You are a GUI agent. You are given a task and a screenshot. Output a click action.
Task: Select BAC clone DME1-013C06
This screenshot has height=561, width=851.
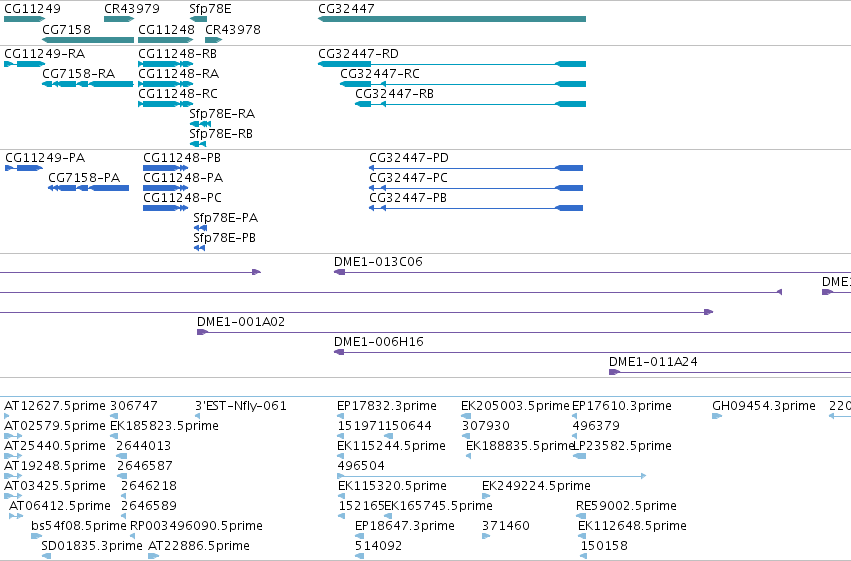click(592, 272)
